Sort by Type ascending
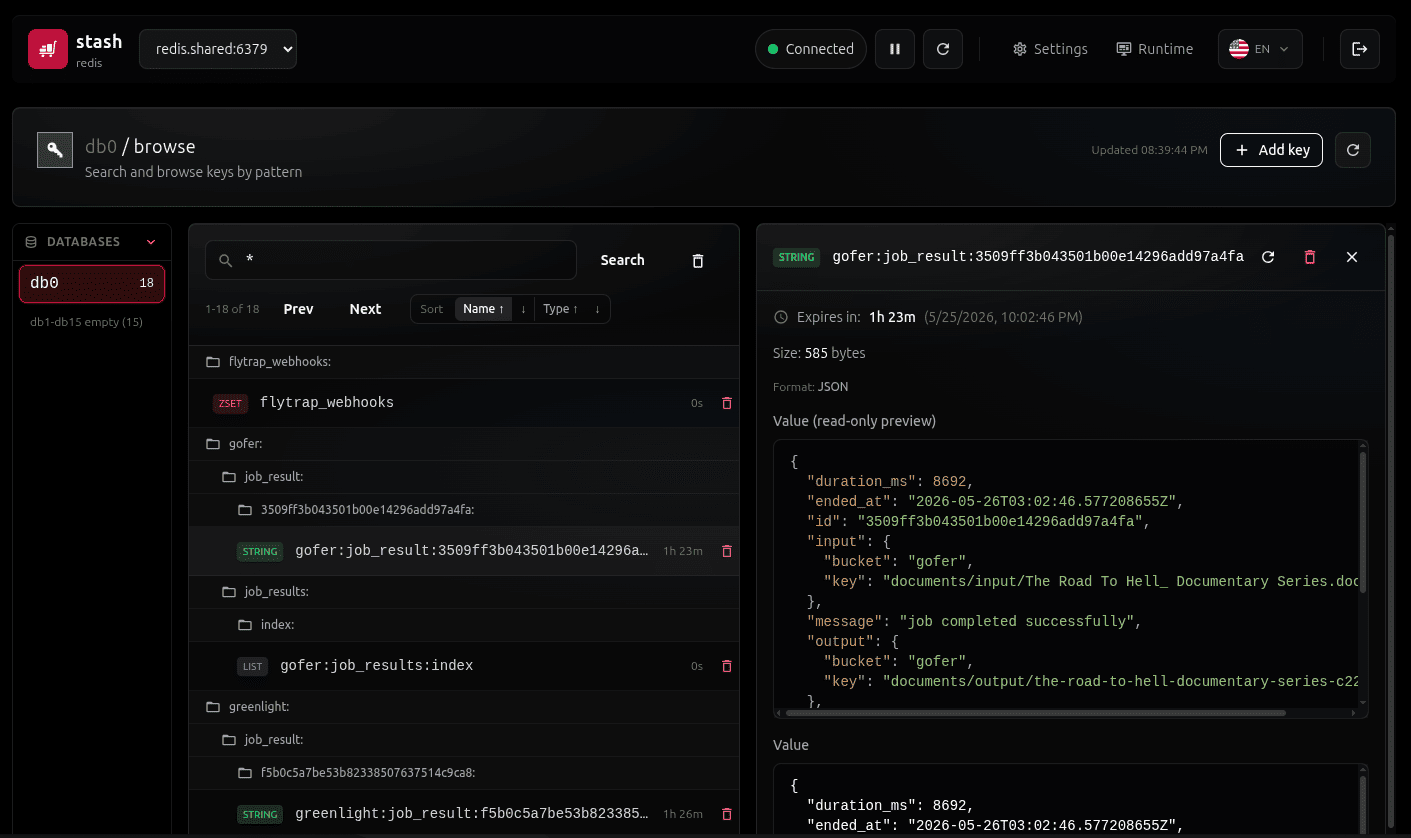 560,309
